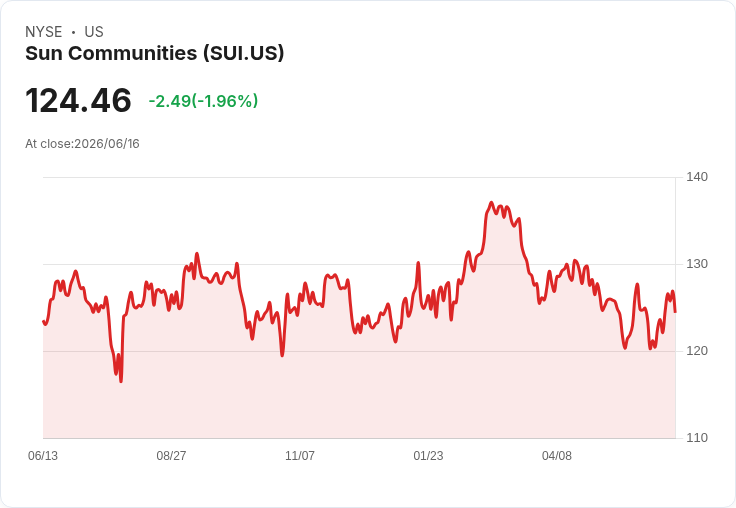Screen dimensions: 736x508
Task: Click the At close:2026/06/16 timestamp
Action: tap(82, 144)
